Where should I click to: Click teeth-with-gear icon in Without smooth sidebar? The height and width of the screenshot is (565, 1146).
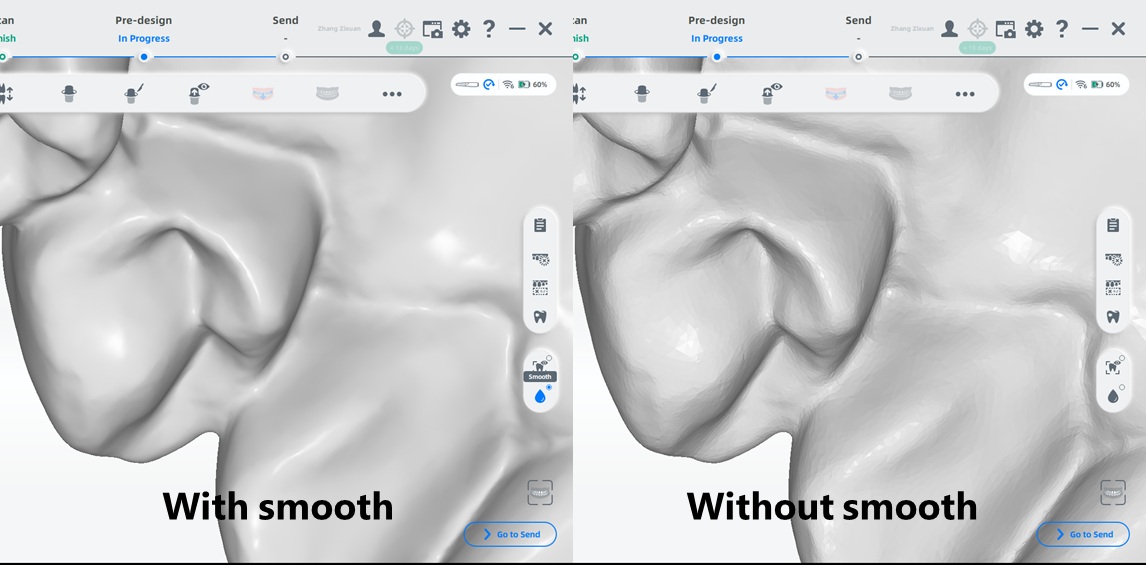tap(1113, 259)
